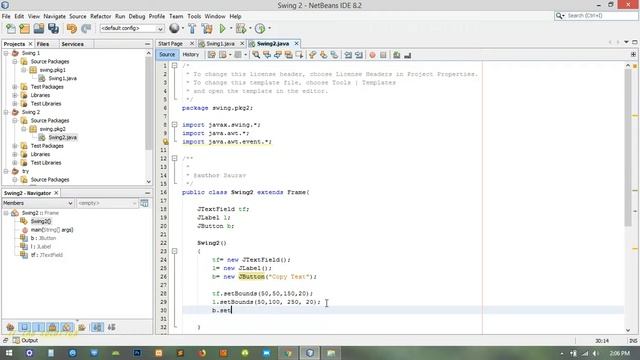
Task: Click the Uncomment editor toolbar icon
Action: click(x=407, y=55)
